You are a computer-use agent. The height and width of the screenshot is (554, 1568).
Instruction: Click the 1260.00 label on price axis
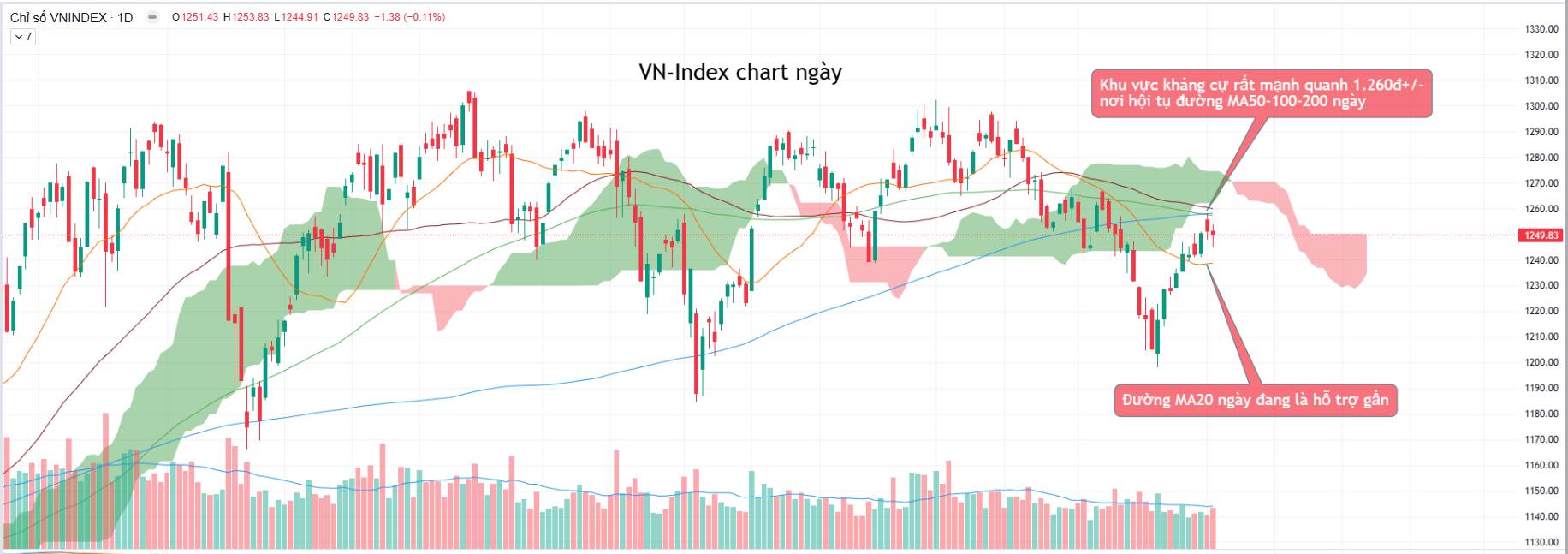pos(1541,209)
